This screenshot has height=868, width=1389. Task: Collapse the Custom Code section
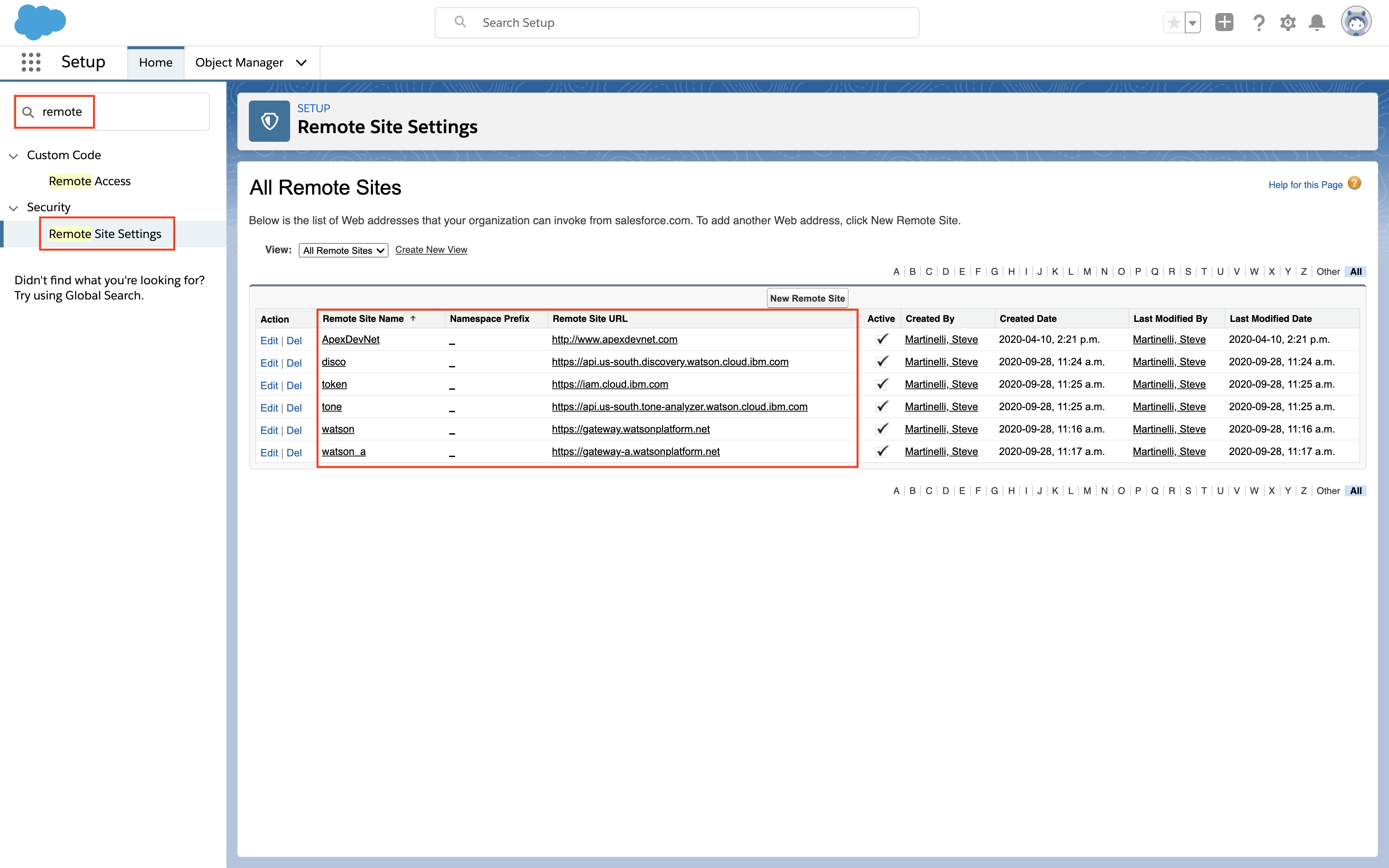click(14, 156)
